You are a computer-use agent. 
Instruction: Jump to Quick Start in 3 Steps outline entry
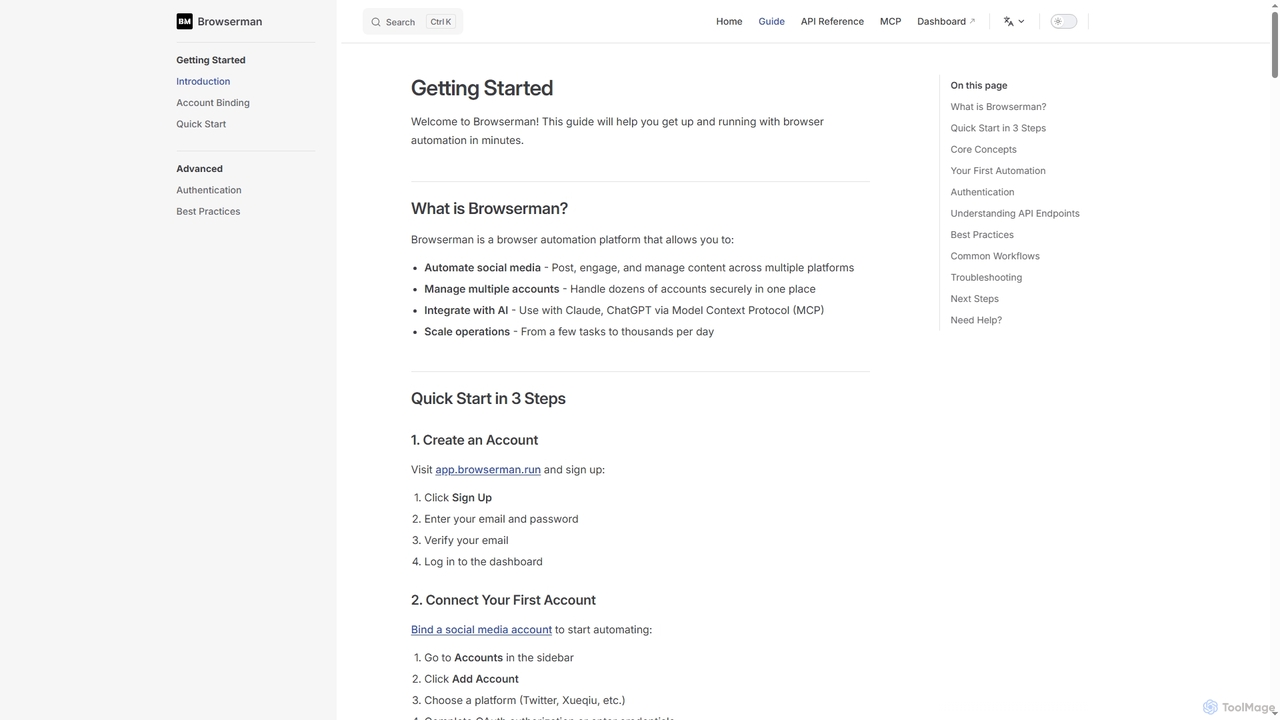[x=998, y=128]
